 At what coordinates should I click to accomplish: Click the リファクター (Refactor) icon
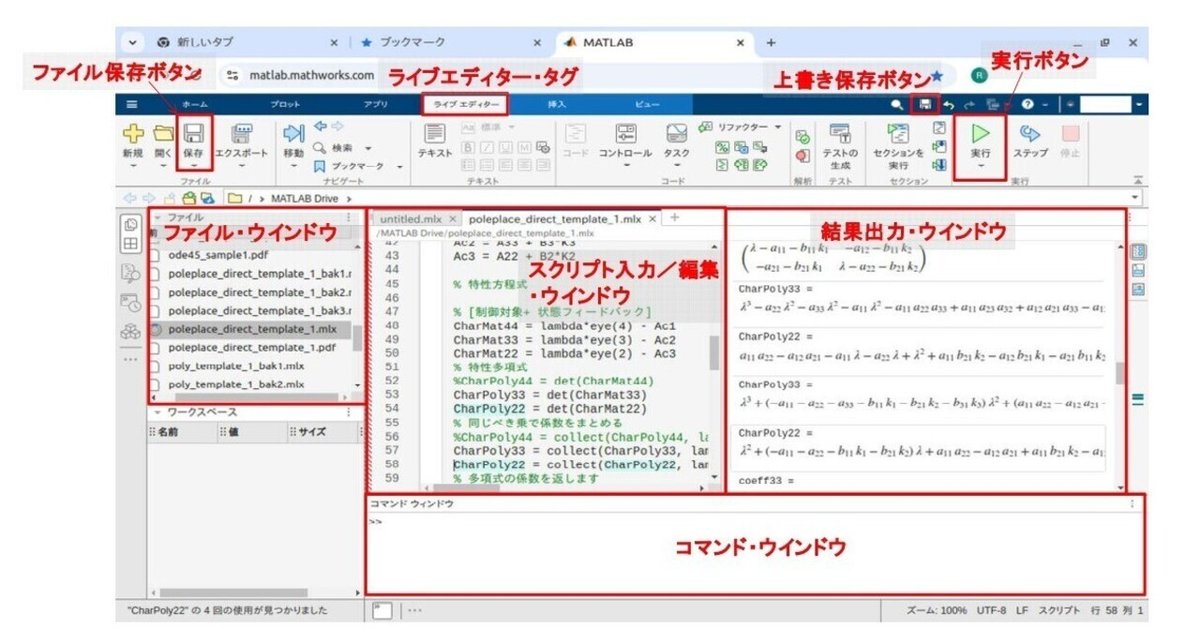click(x=705, y=127)
